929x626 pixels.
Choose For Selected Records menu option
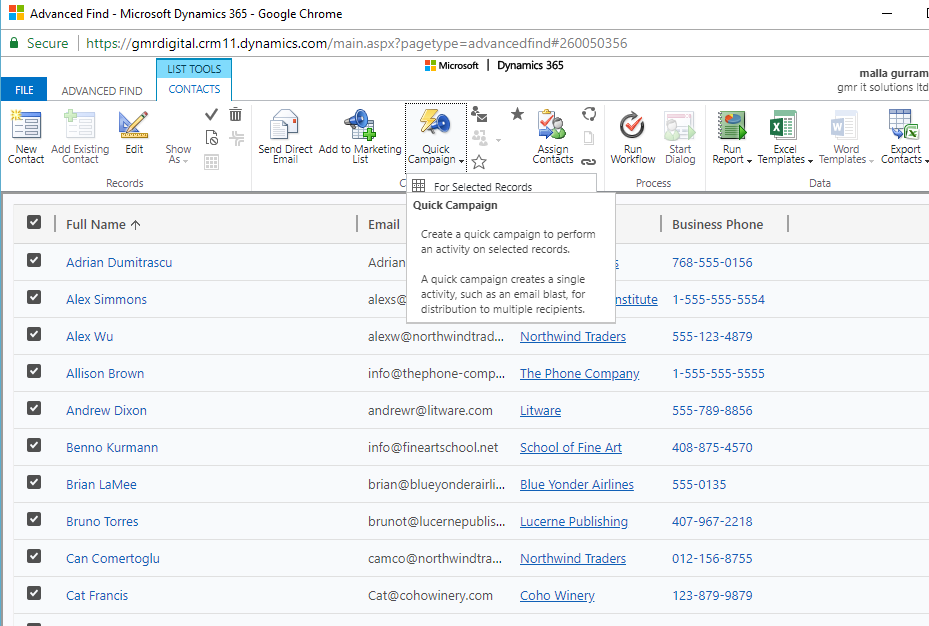pos(501,186)
